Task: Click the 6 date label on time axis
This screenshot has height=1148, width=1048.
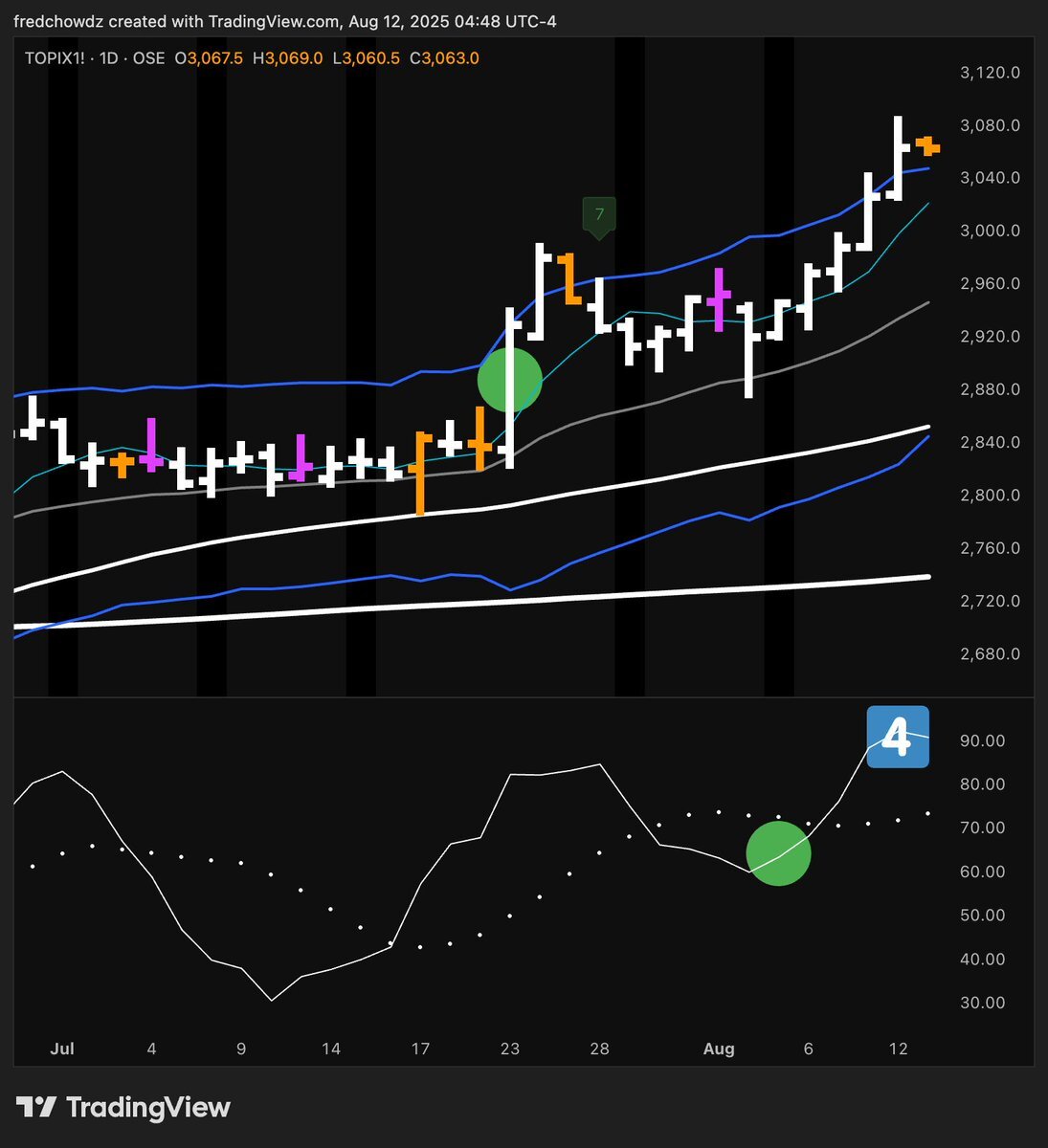Action: 809,1049
